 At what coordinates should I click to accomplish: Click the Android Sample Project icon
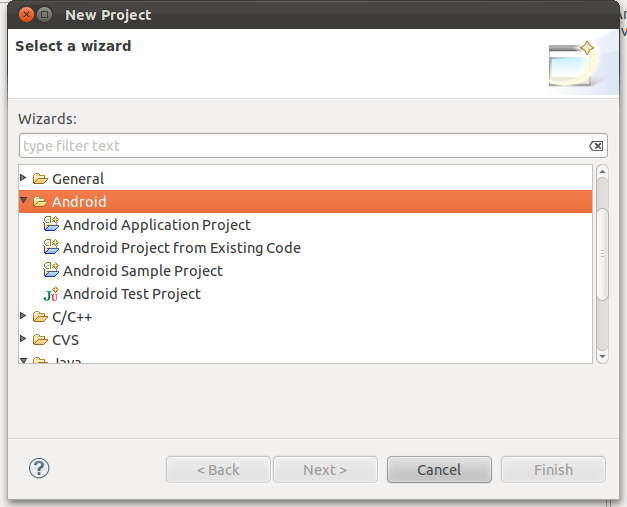tap(51, 271)
